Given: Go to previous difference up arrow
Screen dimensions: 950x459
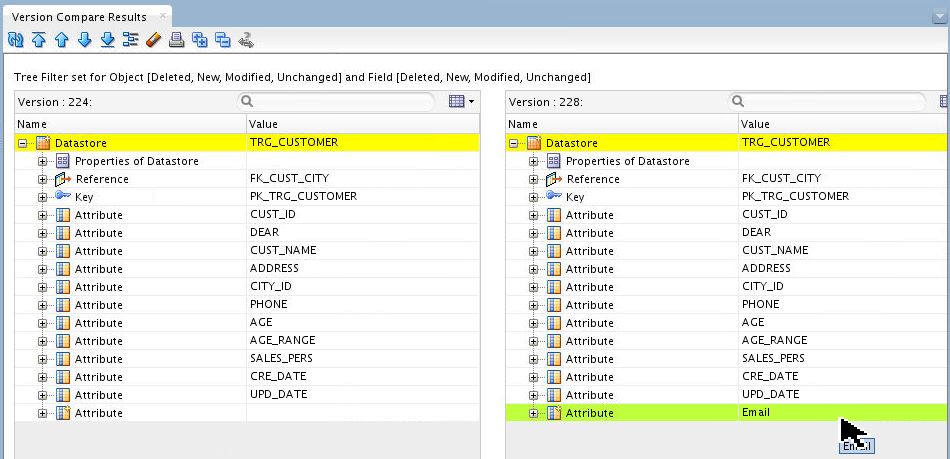Looking at the screenshot, I should pos(61,40).
